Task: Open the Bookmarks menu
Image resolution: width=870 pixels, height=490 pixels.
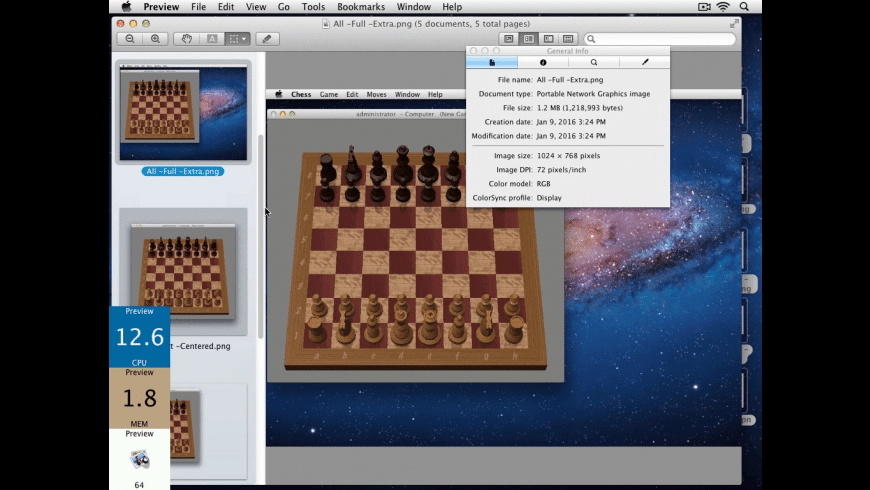Action: coord(360,7)
